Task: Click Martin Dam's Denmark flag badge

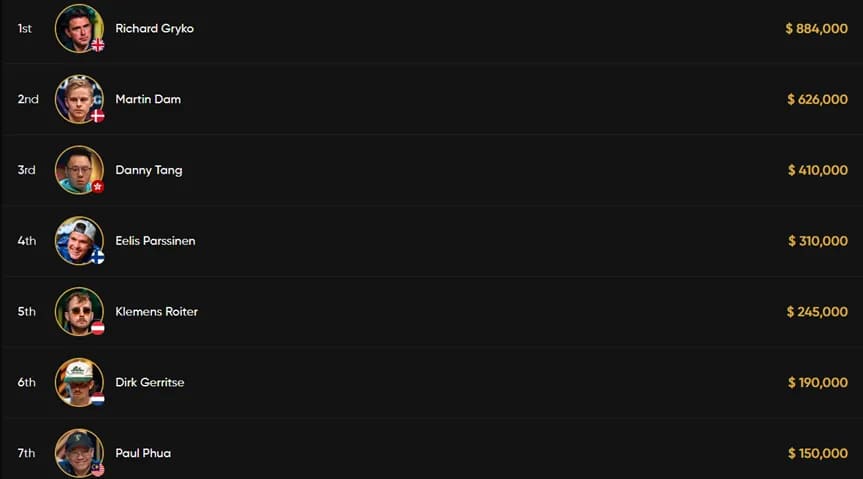Action: coord(97,116)
